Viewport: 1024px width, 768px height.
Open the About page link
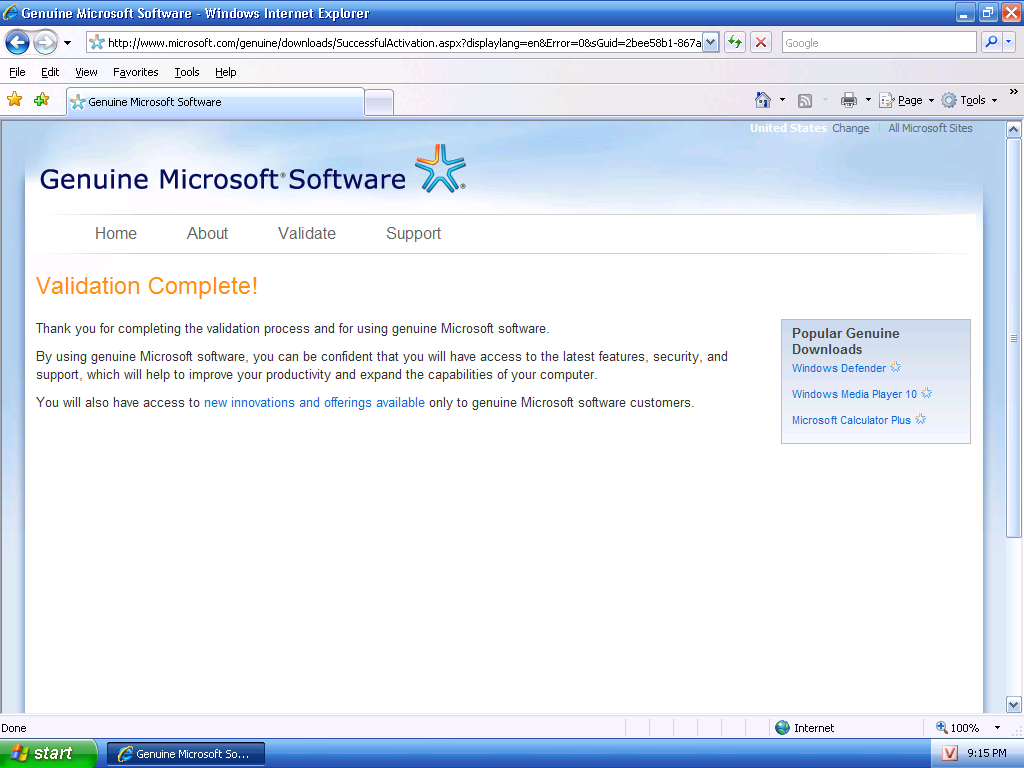point(207,233)
